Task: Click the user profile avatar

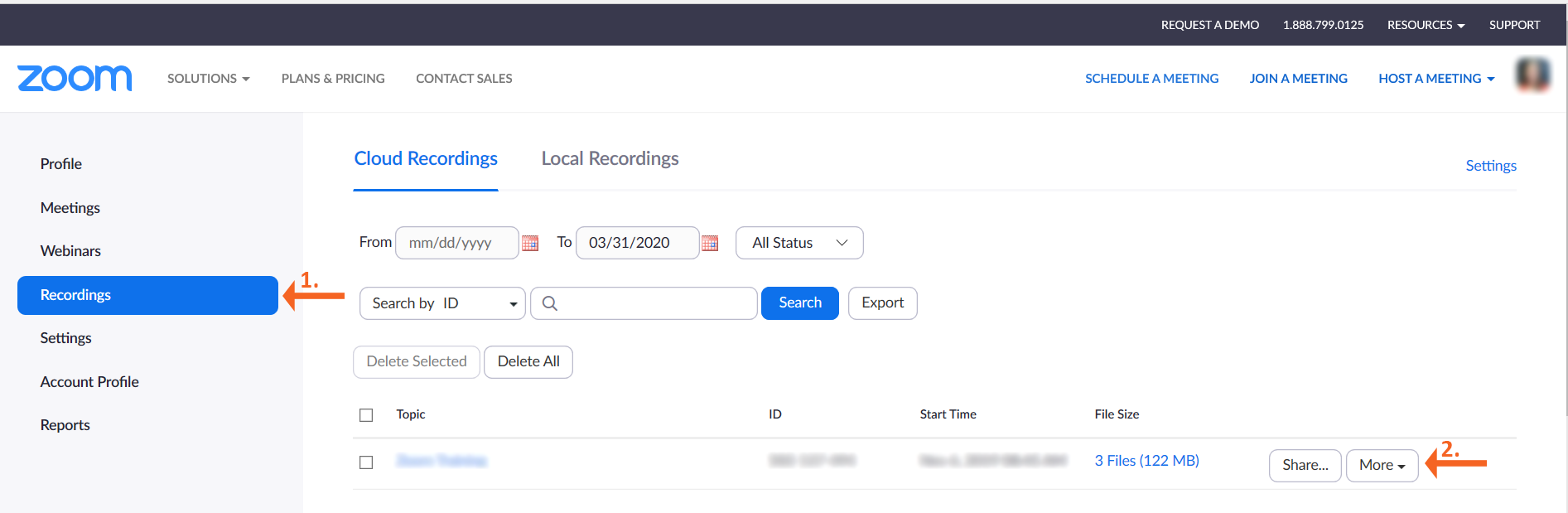Action: coord(1532,75)
